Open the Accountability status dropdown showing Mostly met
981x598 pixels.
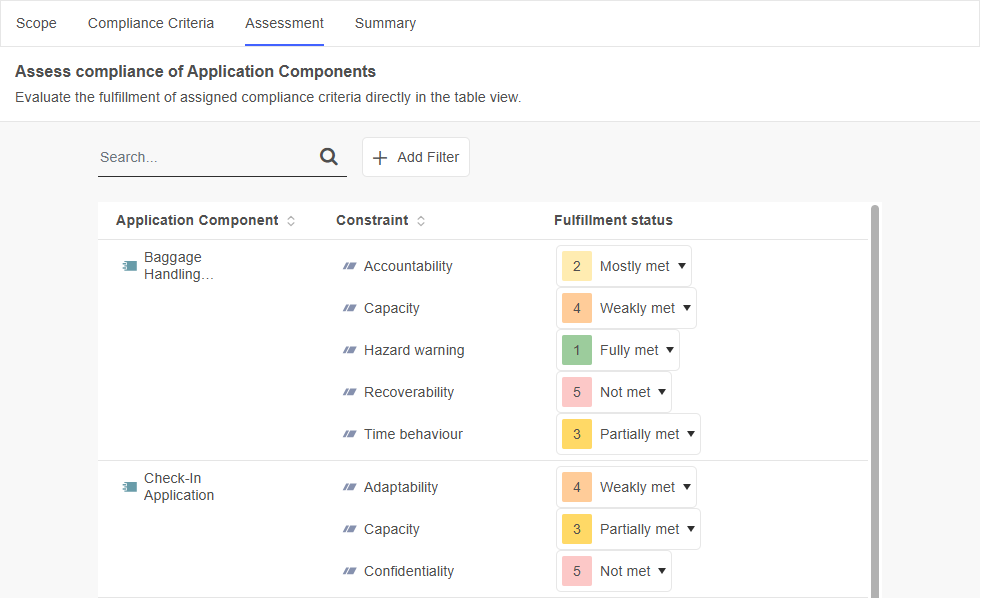[x=624, y=266]
